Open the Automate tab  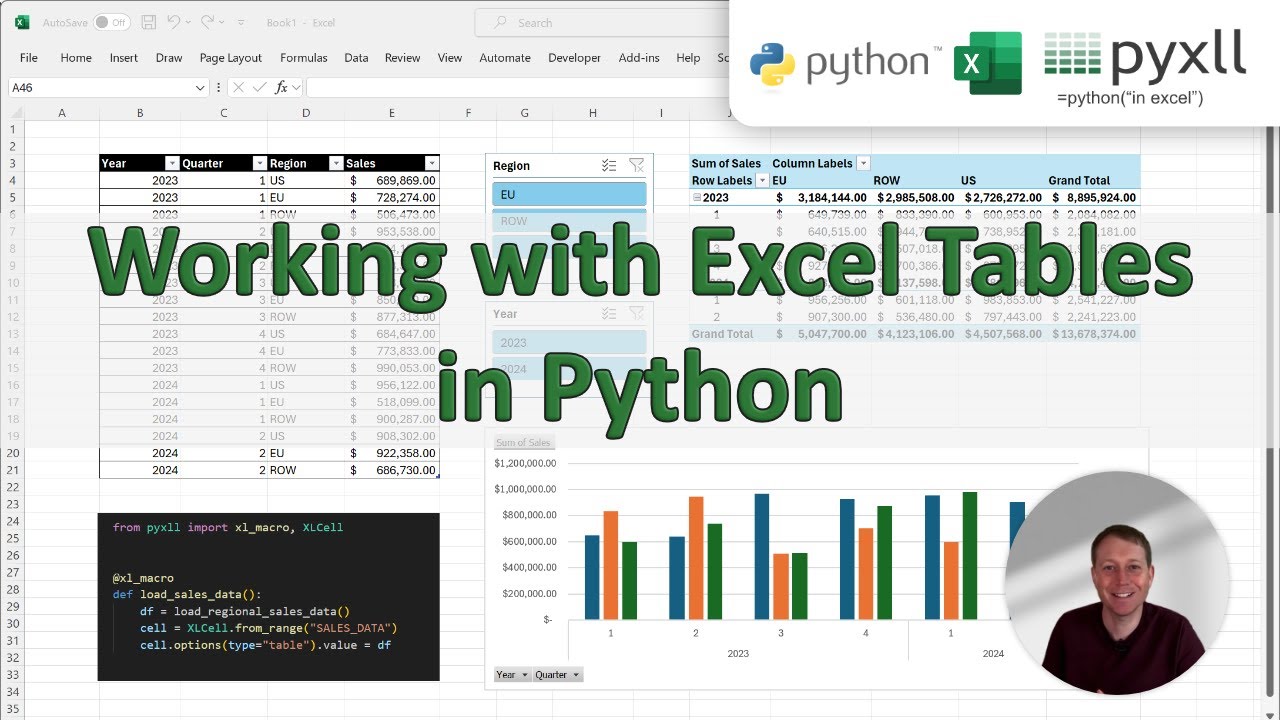pos(505,58)
